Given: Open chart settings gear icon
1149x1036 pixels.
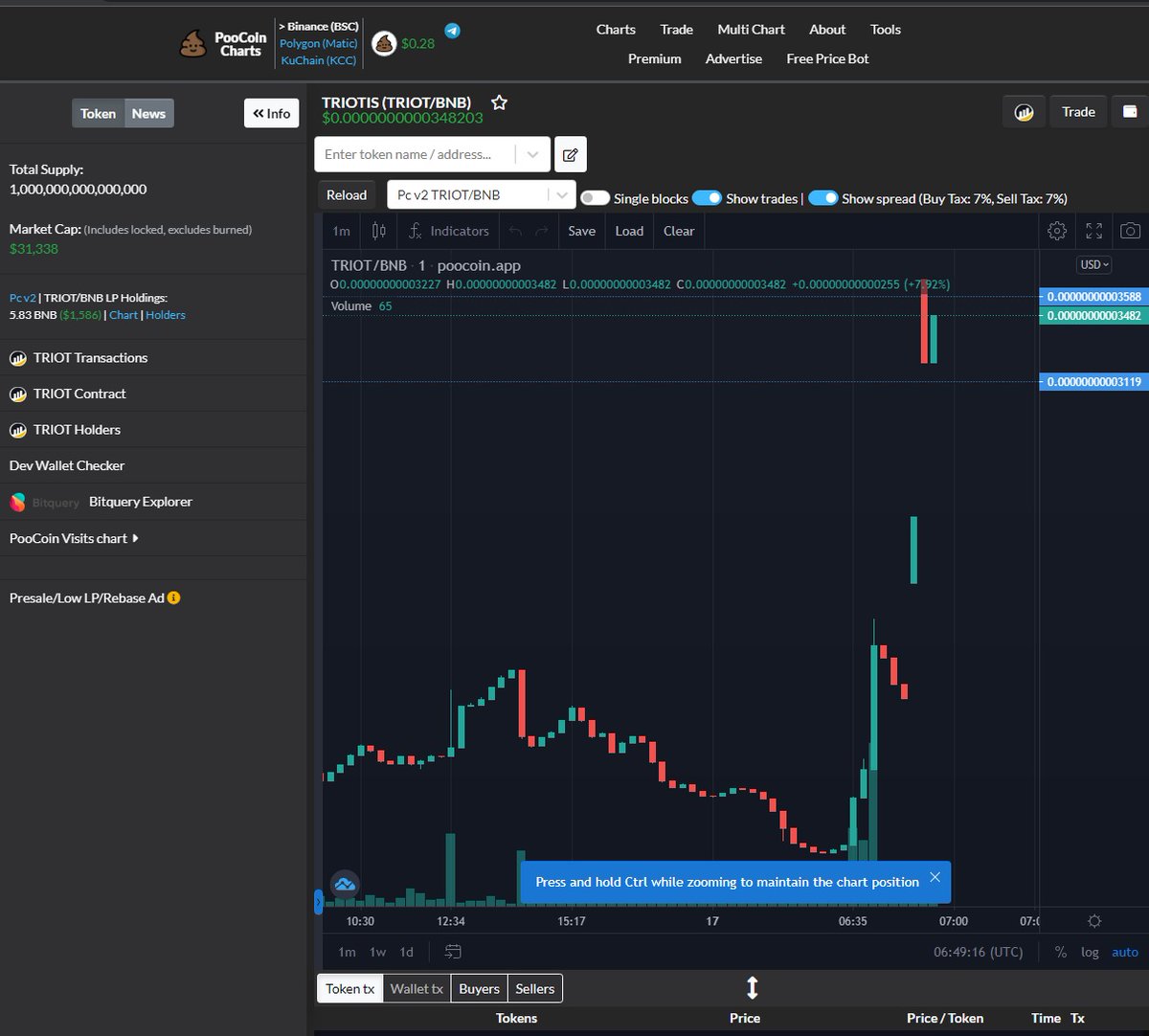Looking at the screenshot, I should tap(1057, 231).
